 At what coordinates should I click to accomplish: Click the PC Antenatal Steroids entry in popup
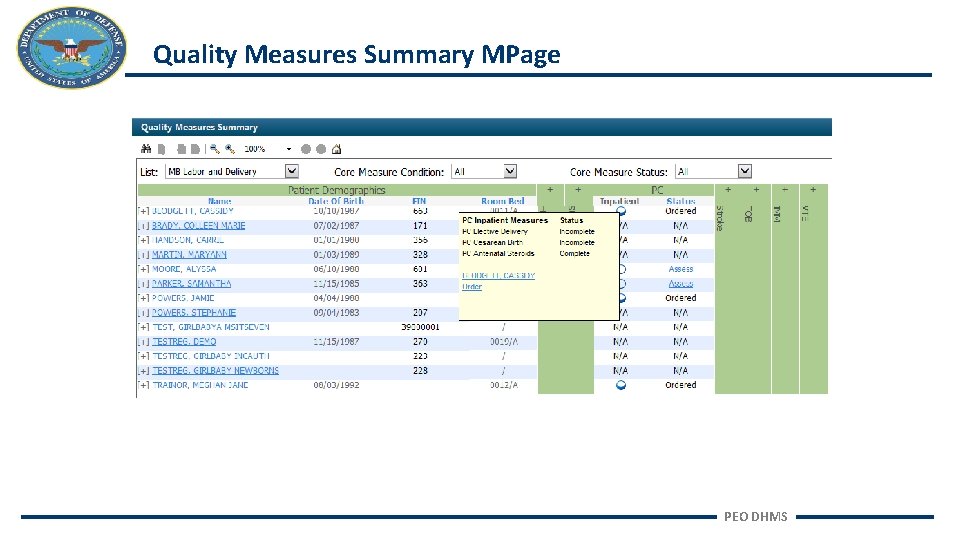point(498,253)
